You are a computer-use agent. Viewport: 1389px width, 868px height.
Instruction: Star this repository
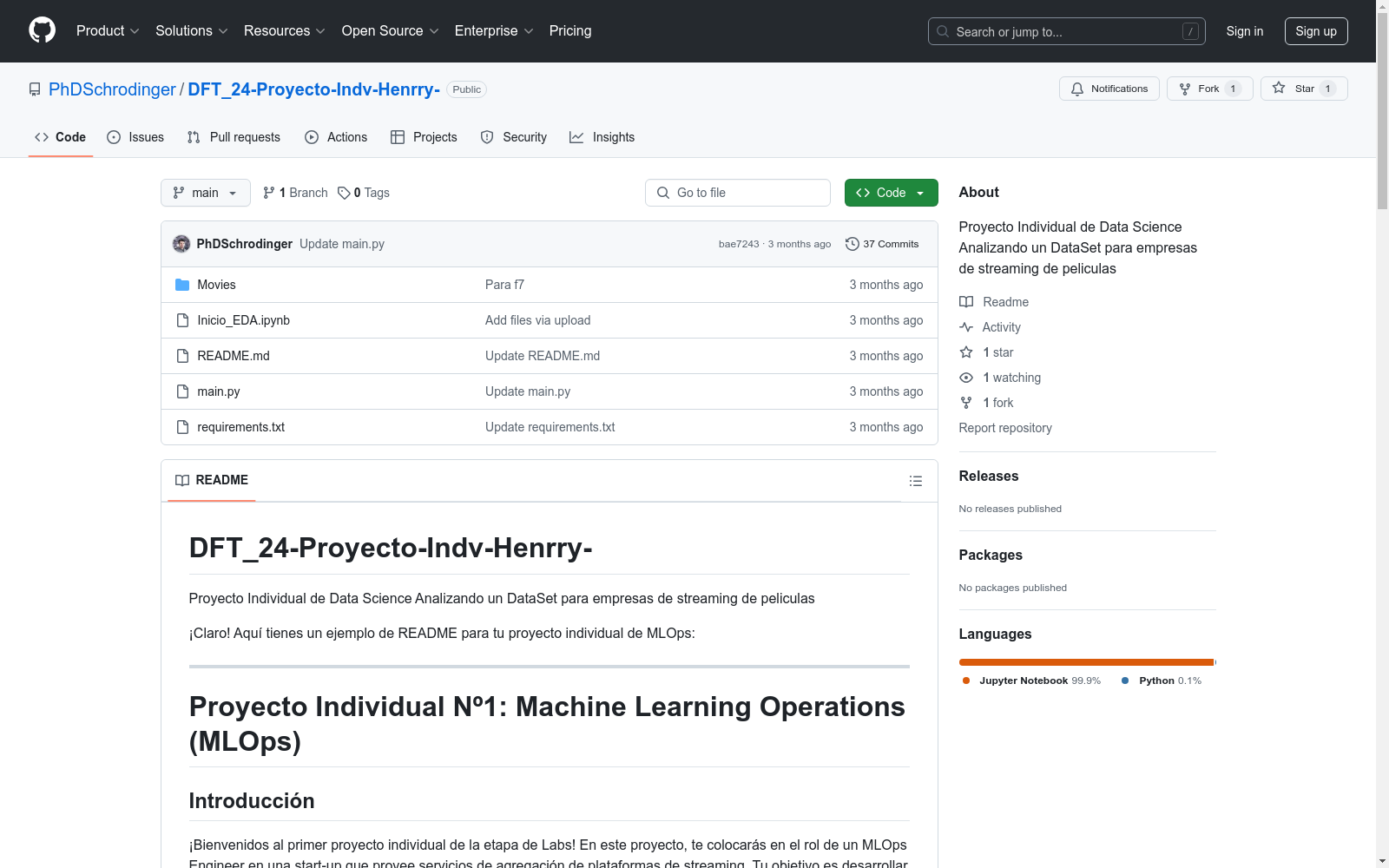1303,89
